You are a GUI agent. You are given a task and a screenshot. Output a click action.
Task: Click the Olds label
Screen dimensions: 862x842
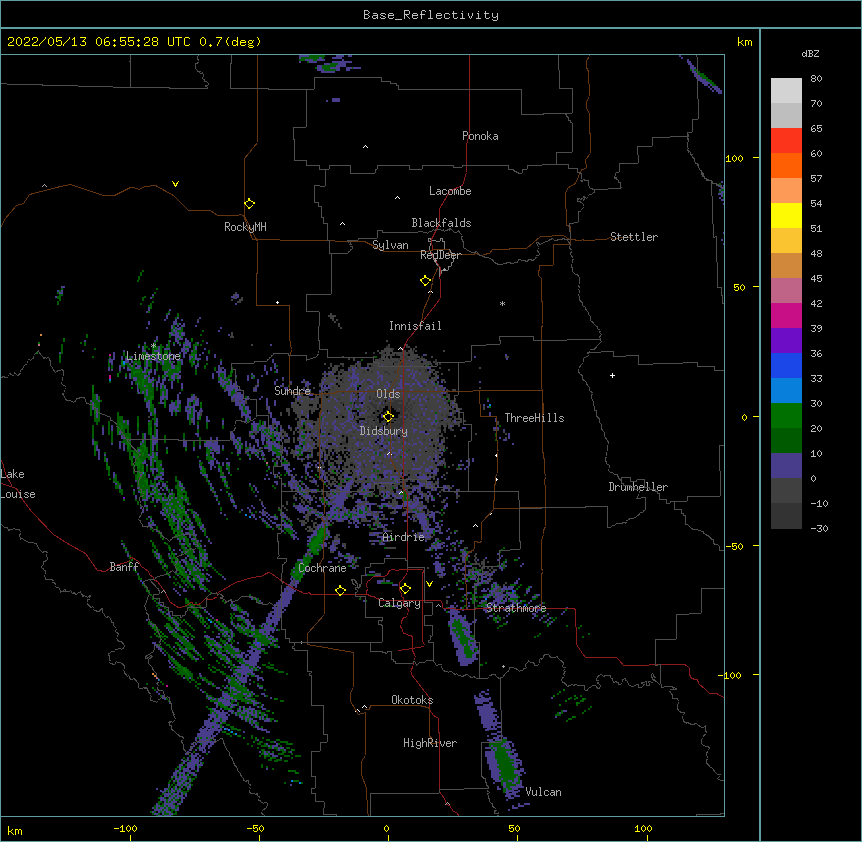388,394
